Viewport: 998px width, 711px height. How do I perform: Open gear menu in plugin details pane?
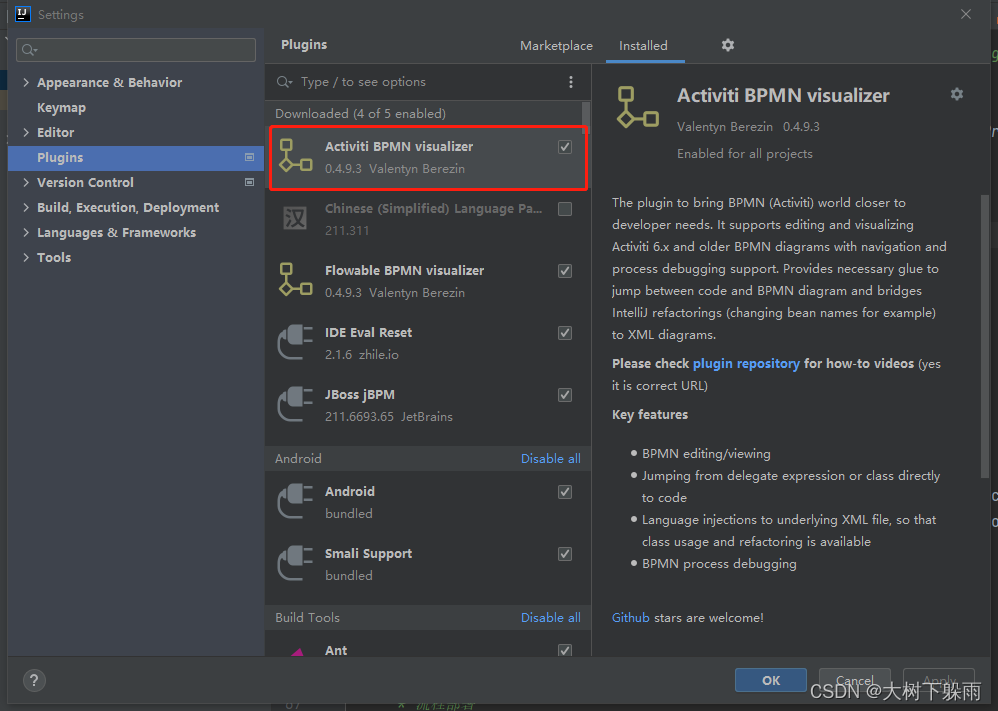tap(957, 94)
